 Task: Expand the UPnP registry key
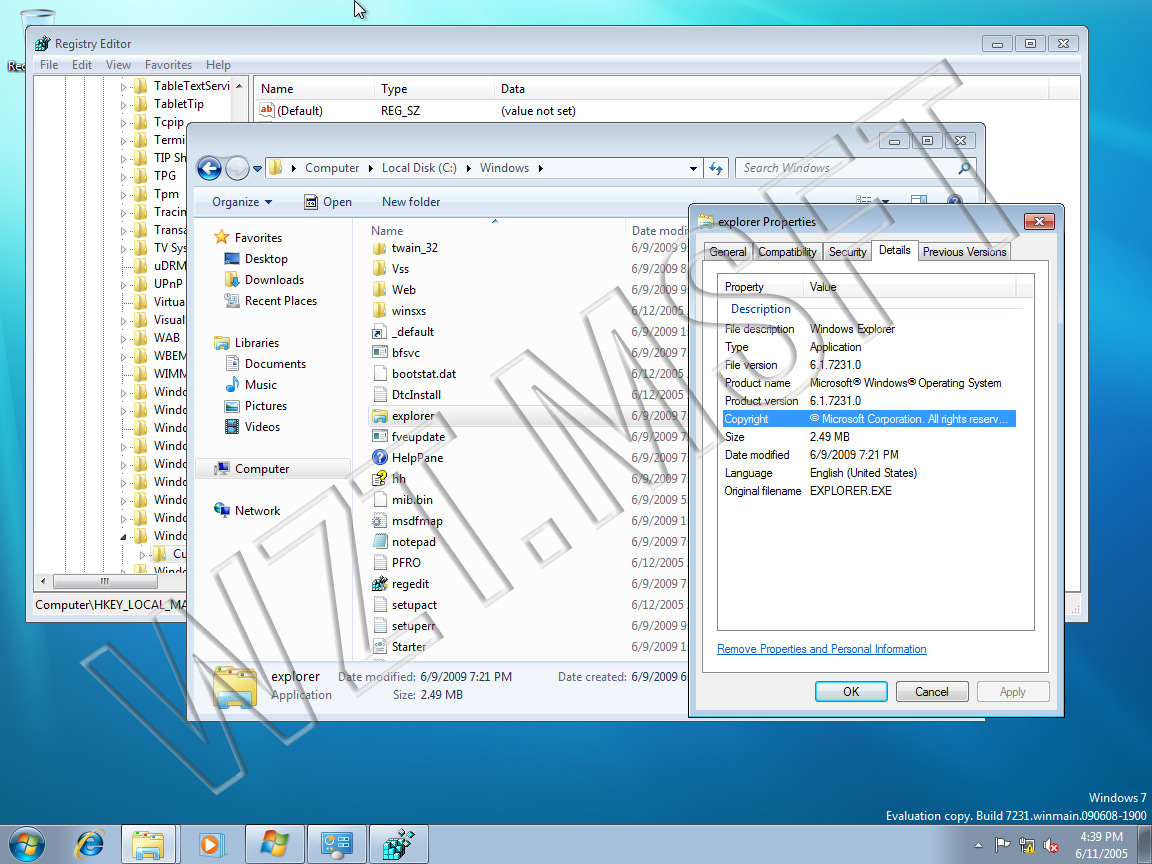tap(123, 284)
